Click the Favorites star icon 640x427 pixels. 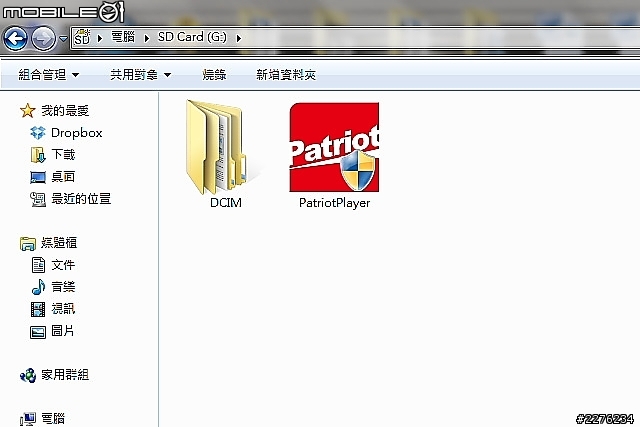pyautogui.click(x=27, y=111)
